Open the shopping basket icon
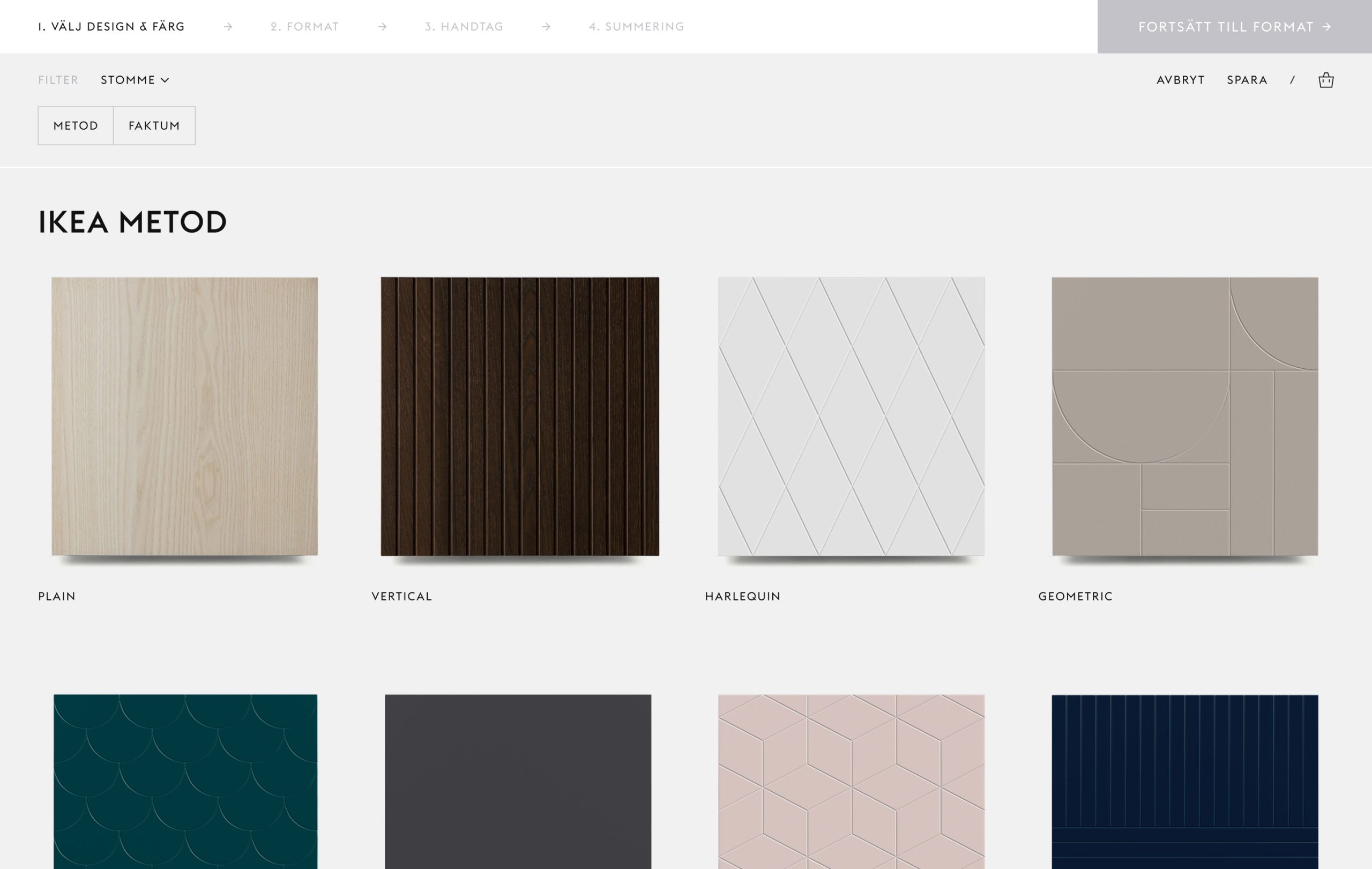Image resolution: width=1372 pixels, height=869 pixels. (x=1326, y=80)
